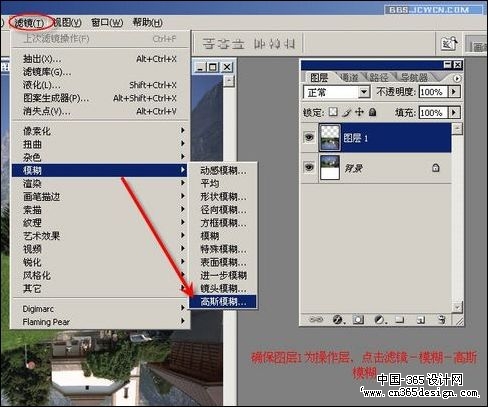
Task: Enable lock transparent pixels icon
Action: 333,112
